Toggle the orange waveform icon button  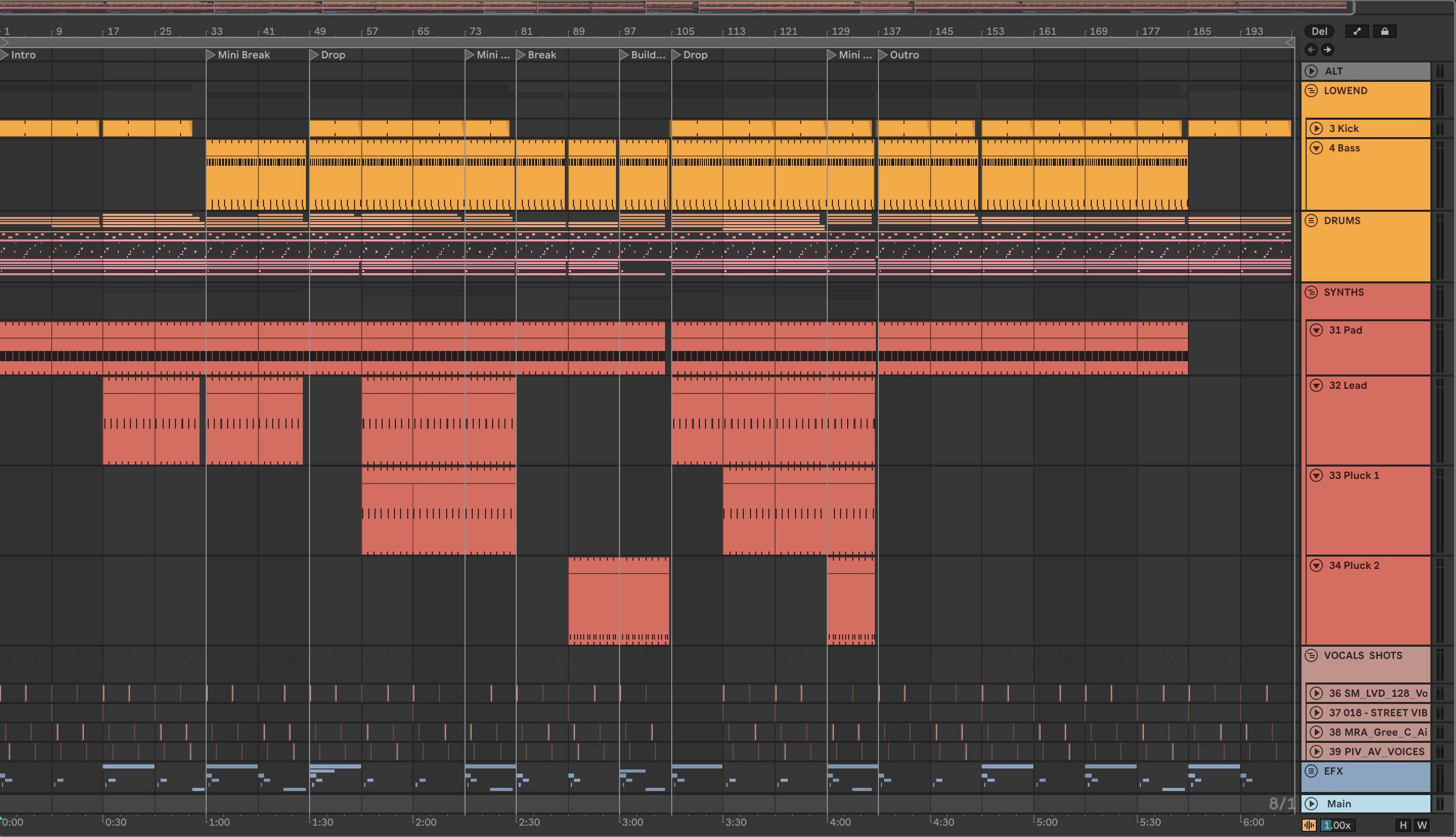coord(1309,826)
